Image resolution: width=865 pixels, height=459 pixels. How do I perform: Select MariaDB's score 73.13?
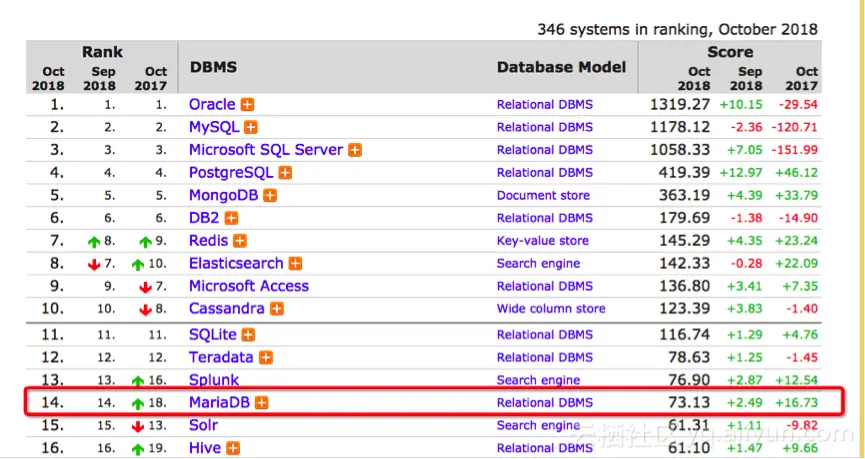(688, 403)
